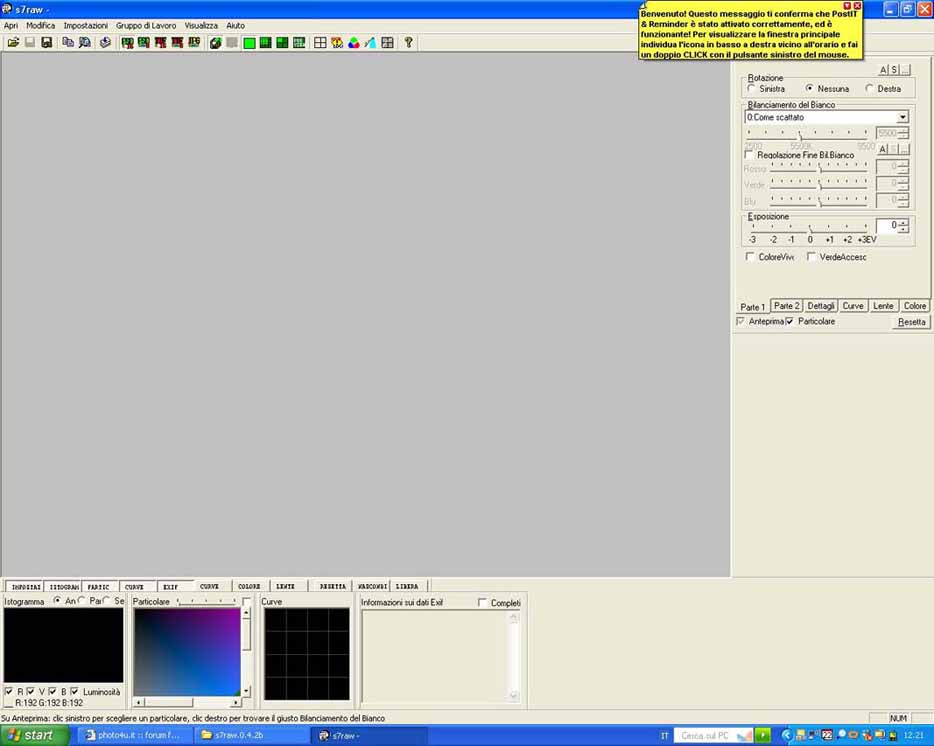Open s7raw.0.4.2b folder taskbar item
934x746 pixels.
tap(250, 735)
